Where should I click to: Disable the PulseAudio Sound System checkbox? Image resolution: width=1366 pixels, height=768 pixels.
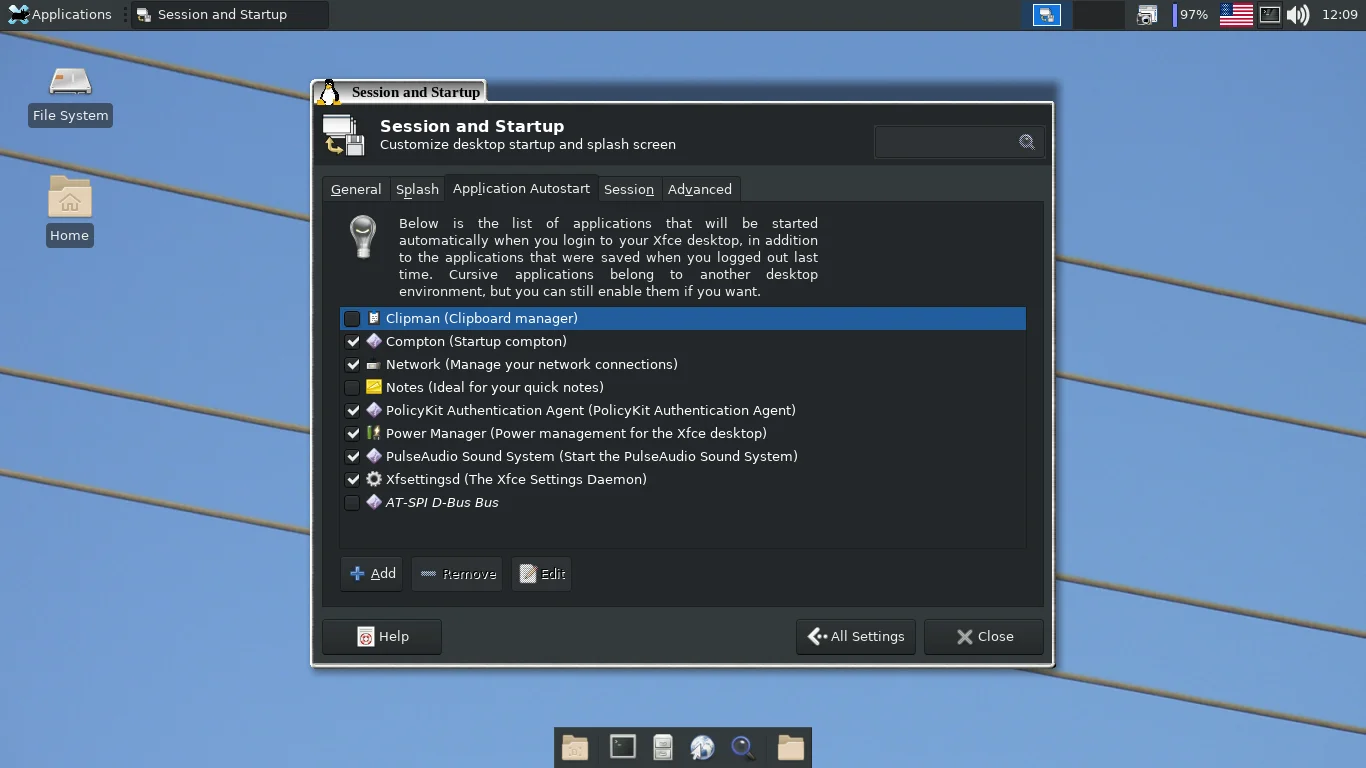click(x=352, y=456)
